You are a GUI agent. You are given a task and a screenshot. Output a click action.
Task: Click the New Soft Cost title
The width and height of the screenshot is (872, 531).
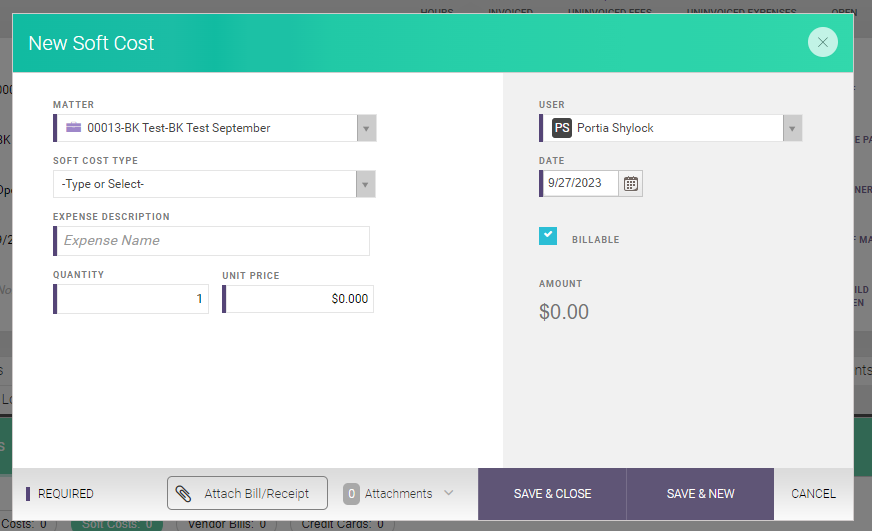point(91,43)
